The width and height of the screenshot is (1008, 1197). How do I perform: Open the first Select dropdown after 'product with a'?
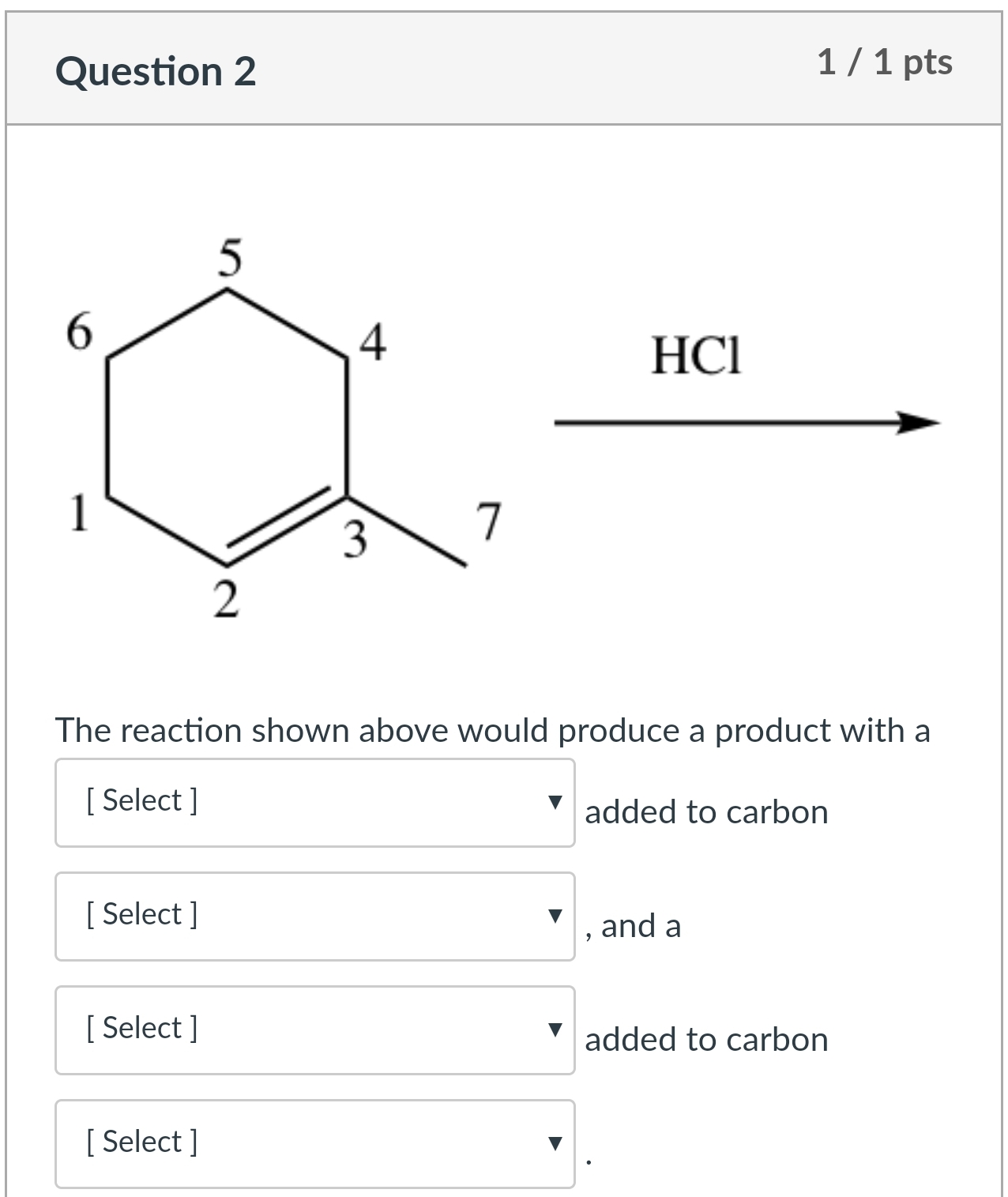point(314,802)
